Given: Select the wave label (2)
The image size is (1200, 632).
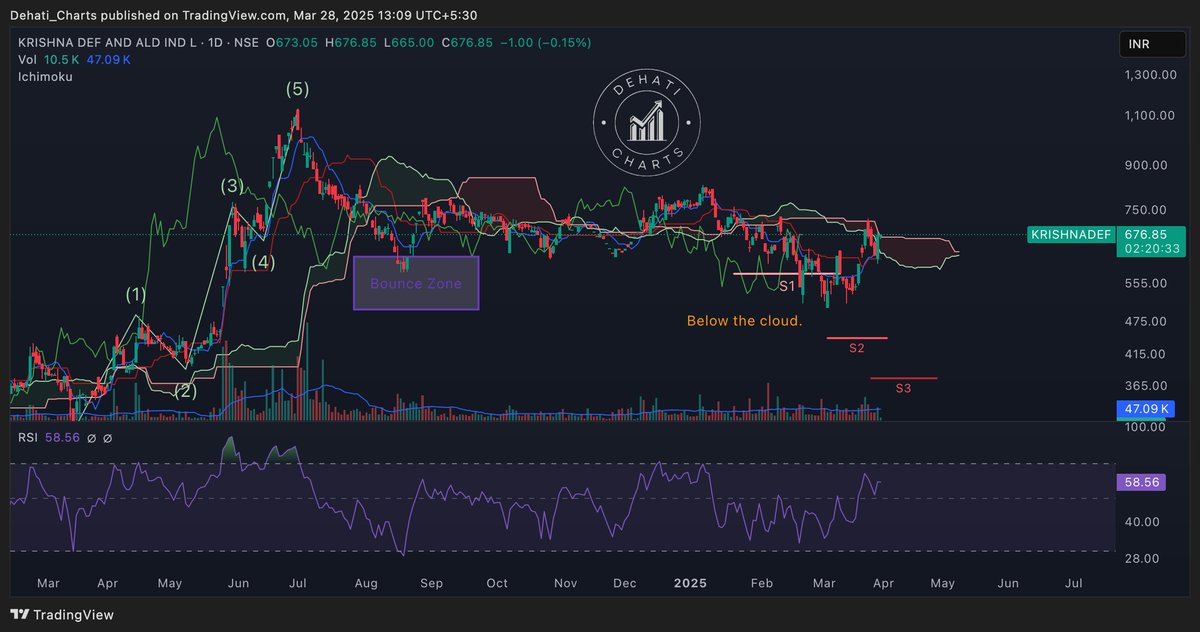Looking at the screenshot, I should 185,392.
